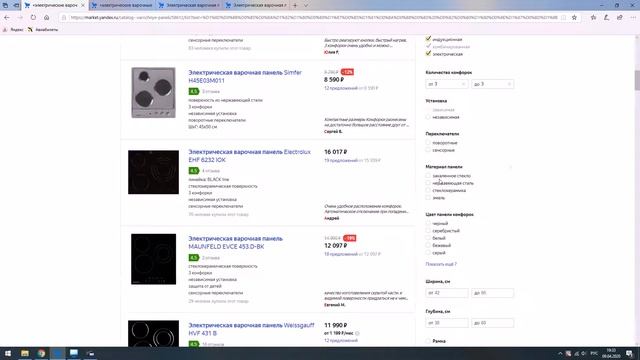Screen dimensions: 640x360
Task: Click the page vertical scrollbar thumb
Action: click(637, 80)
